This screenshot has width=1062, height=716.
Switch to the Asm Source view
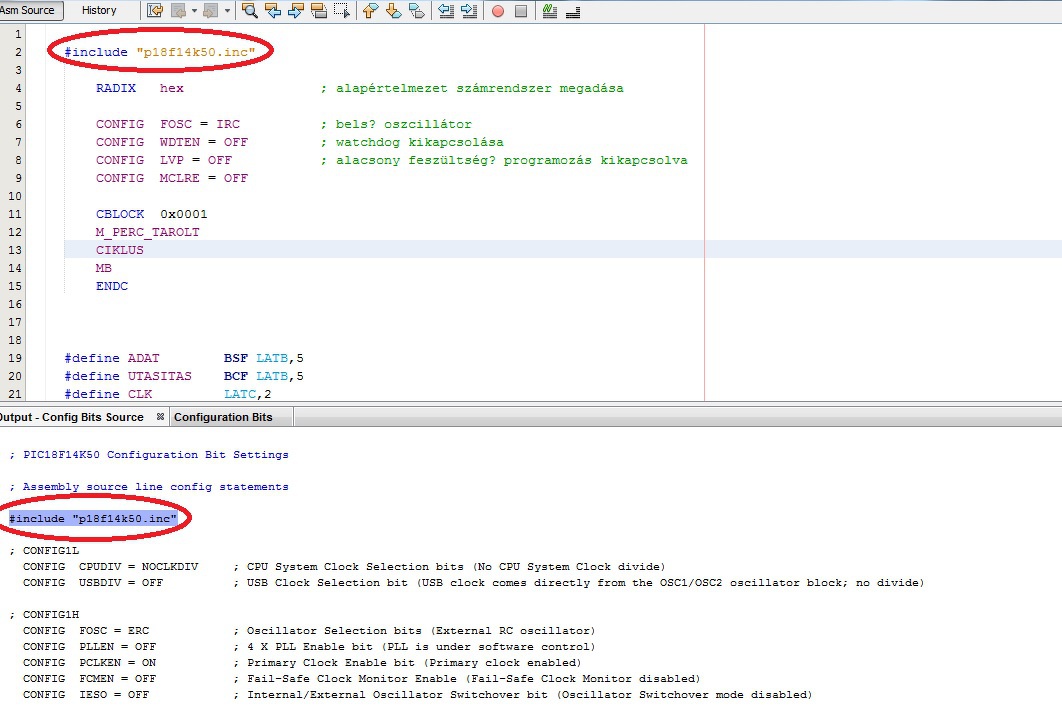click(x=30, y=10)
